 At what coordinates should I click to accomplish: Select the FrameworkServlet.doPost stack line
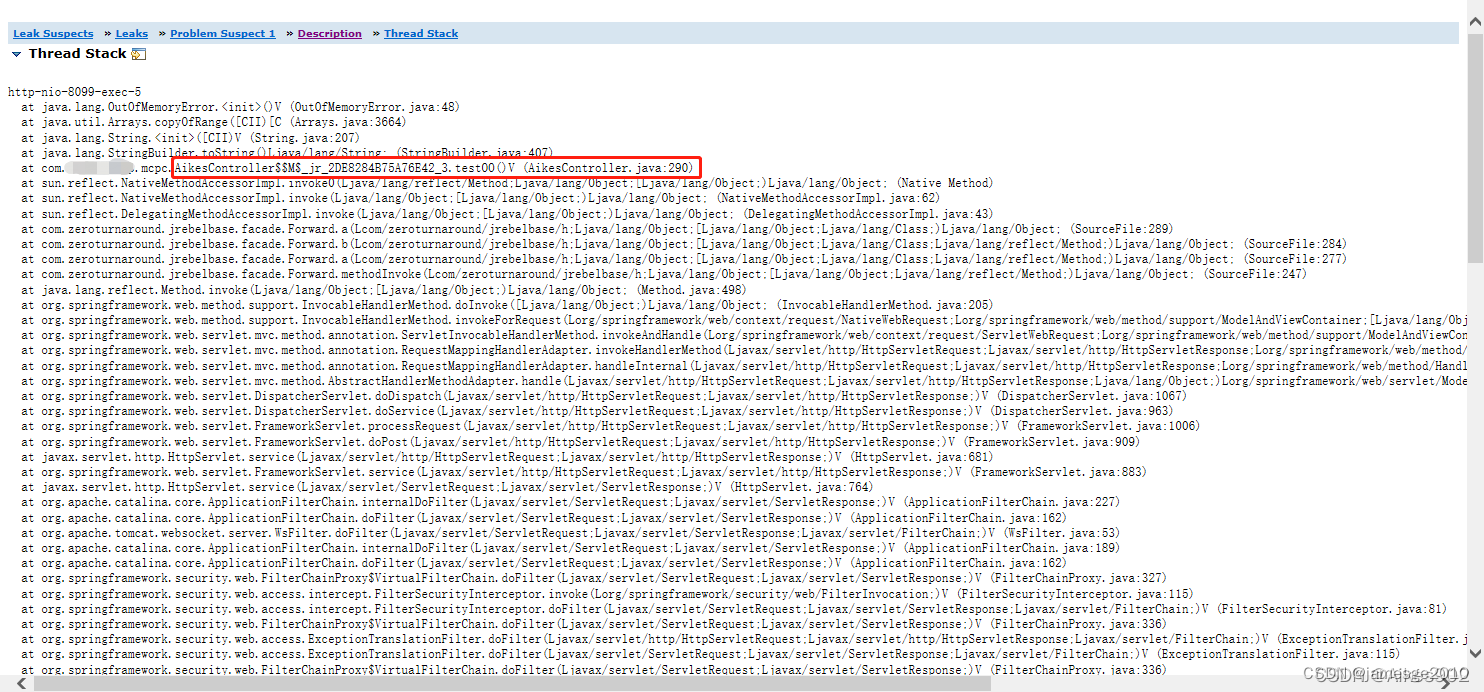coord(580,441)
